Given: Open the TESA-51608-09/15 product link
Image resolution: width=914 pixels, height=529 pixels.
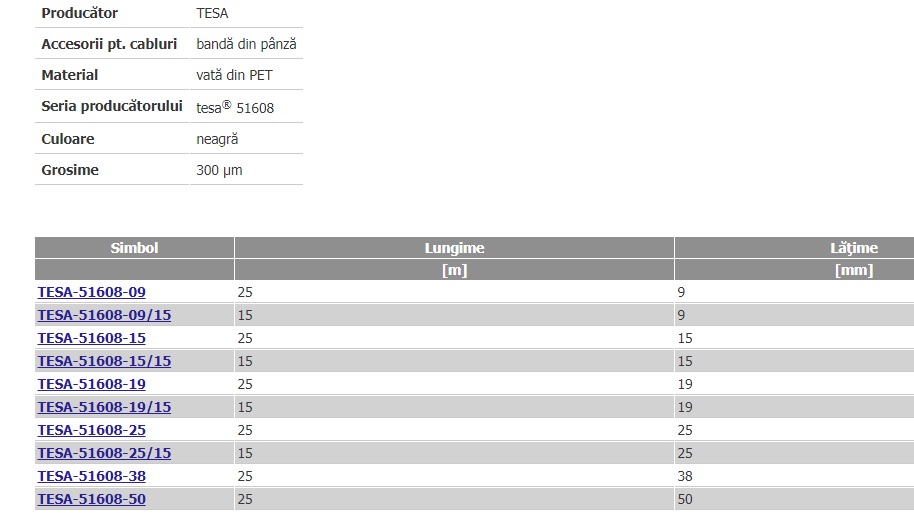Looking at the screenshot, I should [x=104, y=315].
